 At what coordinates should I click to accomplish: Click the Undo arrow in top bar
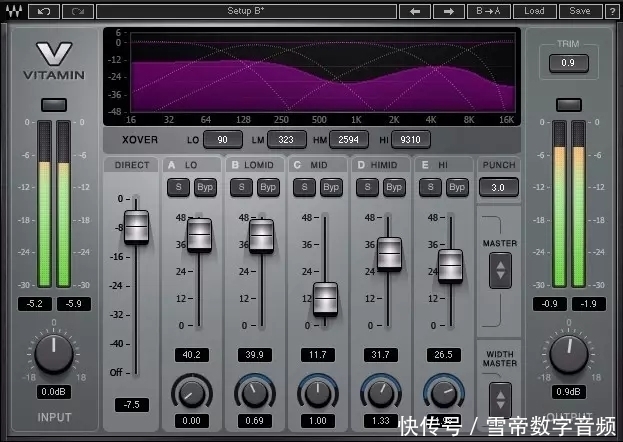pos(44,11)
